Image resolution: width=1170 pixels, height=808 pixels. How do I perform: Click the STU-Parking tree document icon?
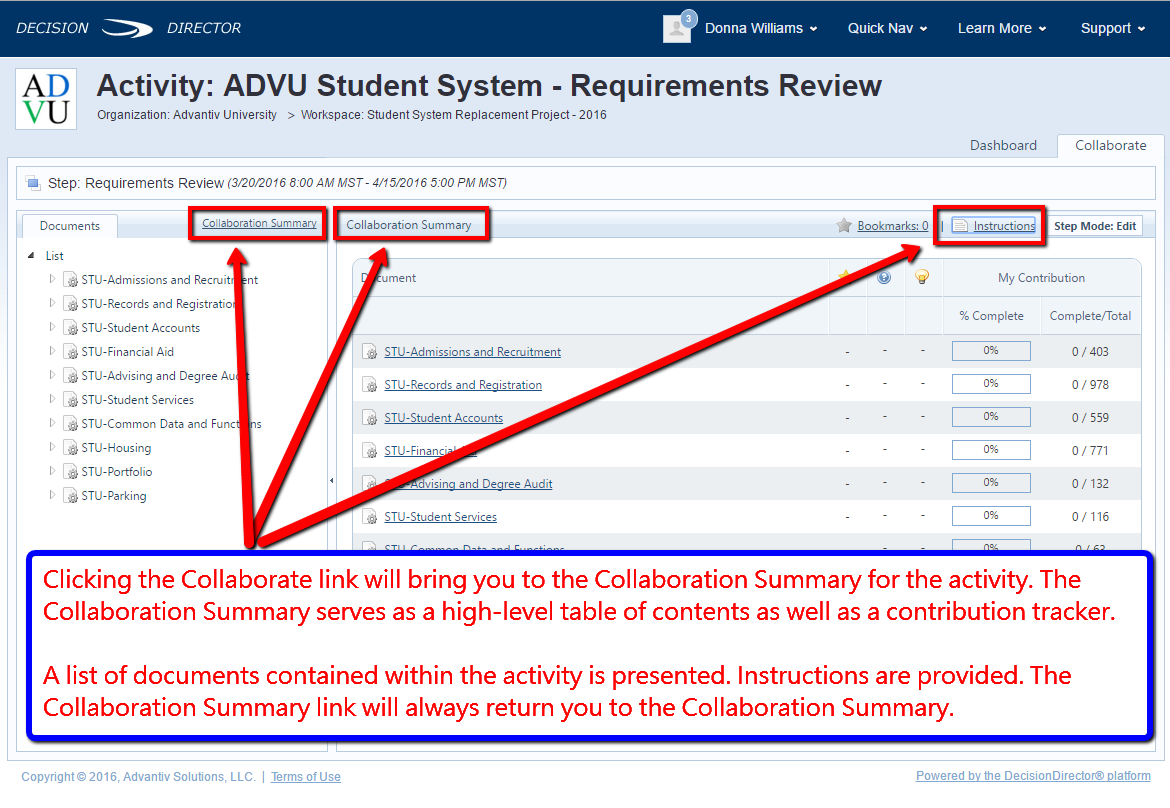coord(71,495)
